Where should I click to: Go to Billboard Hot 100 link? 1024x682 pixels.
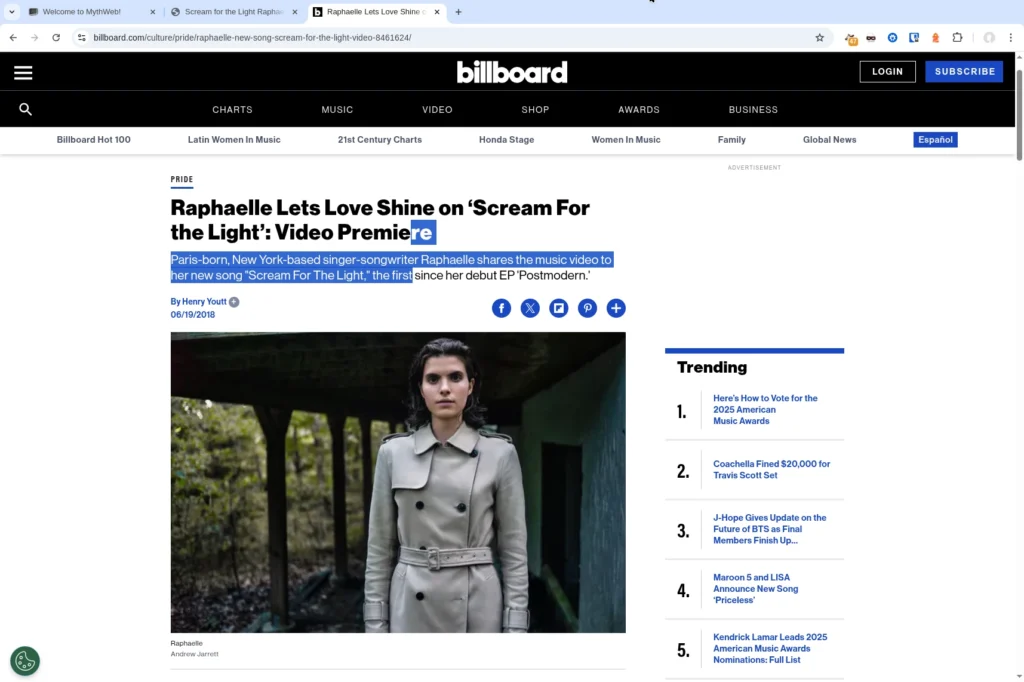(93, 140)
